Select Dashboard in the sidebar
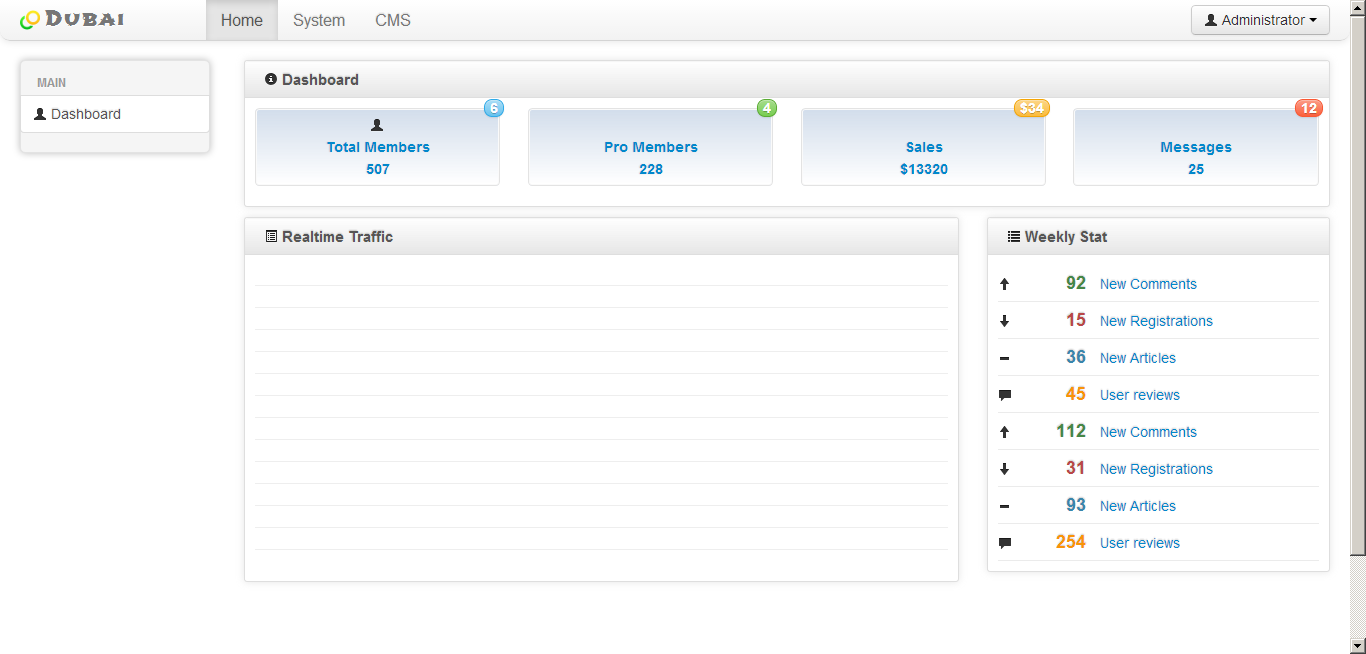The image size is (1366, 654). coord(115,114)
